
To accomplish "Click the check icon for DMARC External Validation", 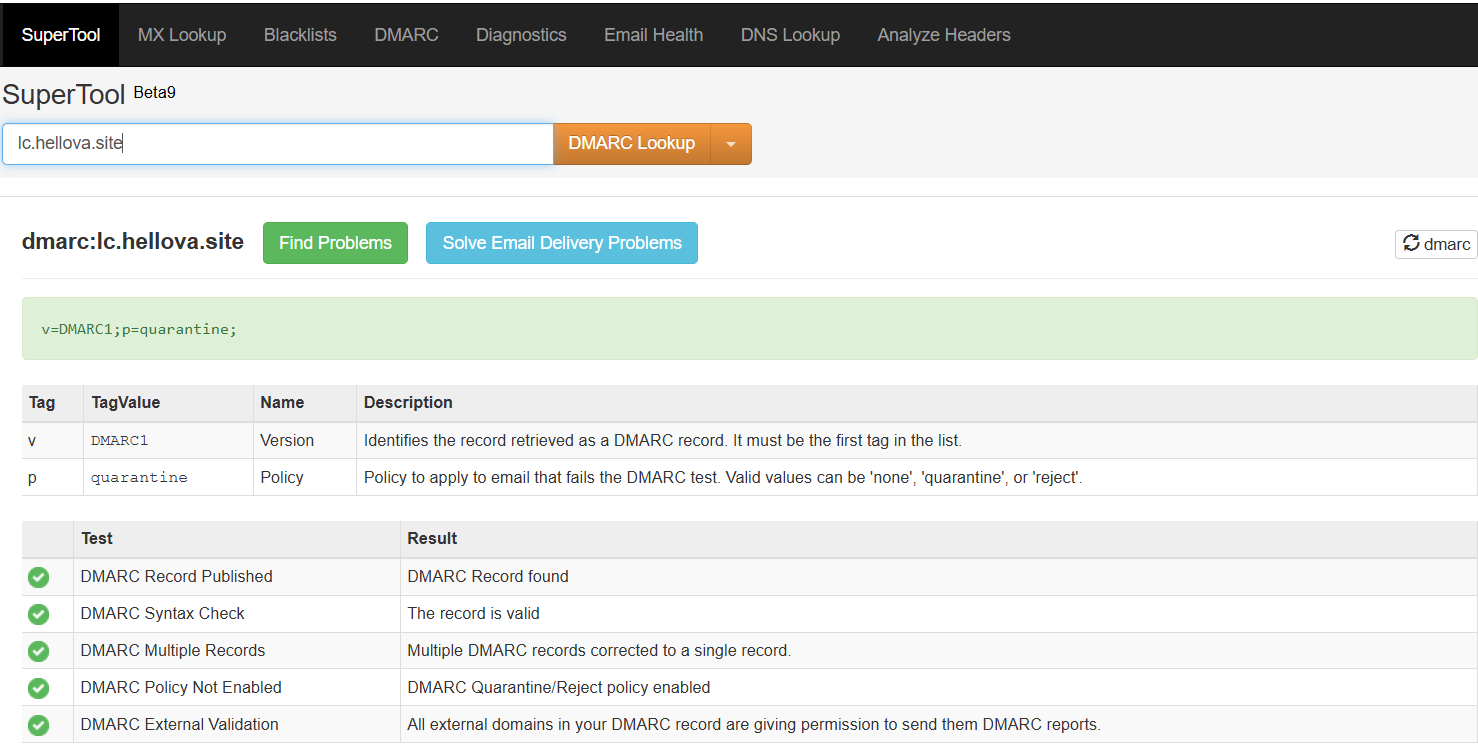I will coord(38,725).
